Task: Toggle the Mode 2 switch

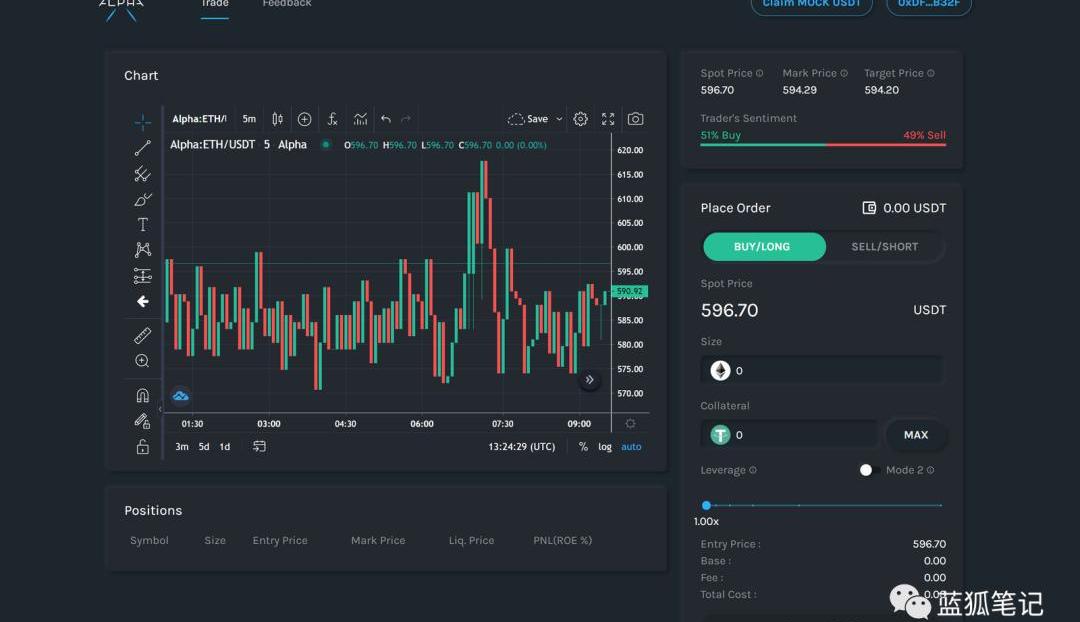Action: click(x=869, y=470)
